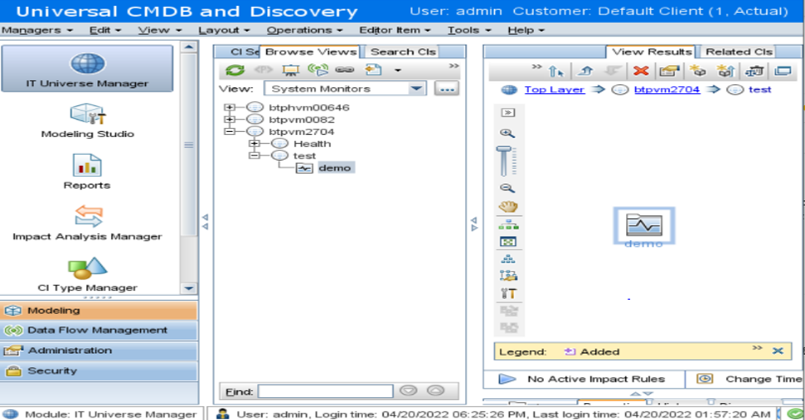
Task: Click the new CI star icon
Action: coord(698,71)
